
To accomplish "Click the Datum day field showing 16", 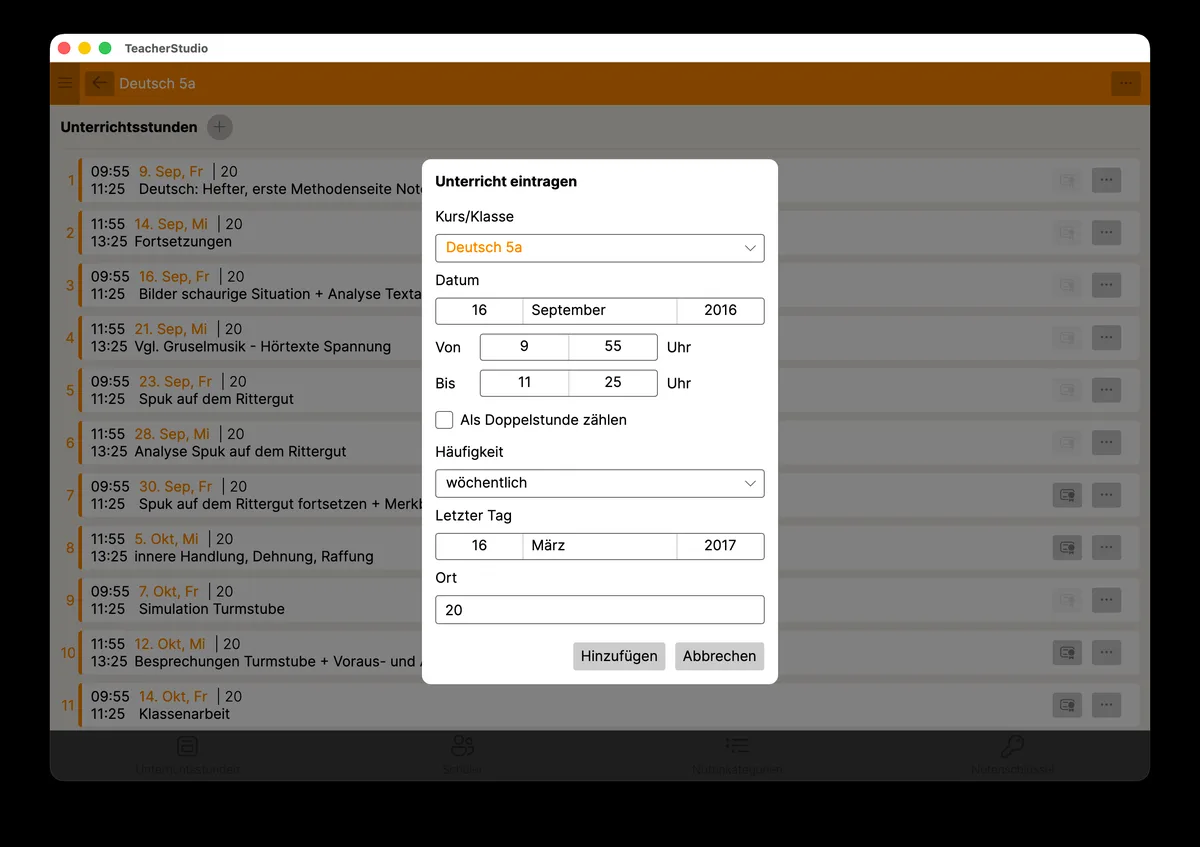I will click(479, 311).
